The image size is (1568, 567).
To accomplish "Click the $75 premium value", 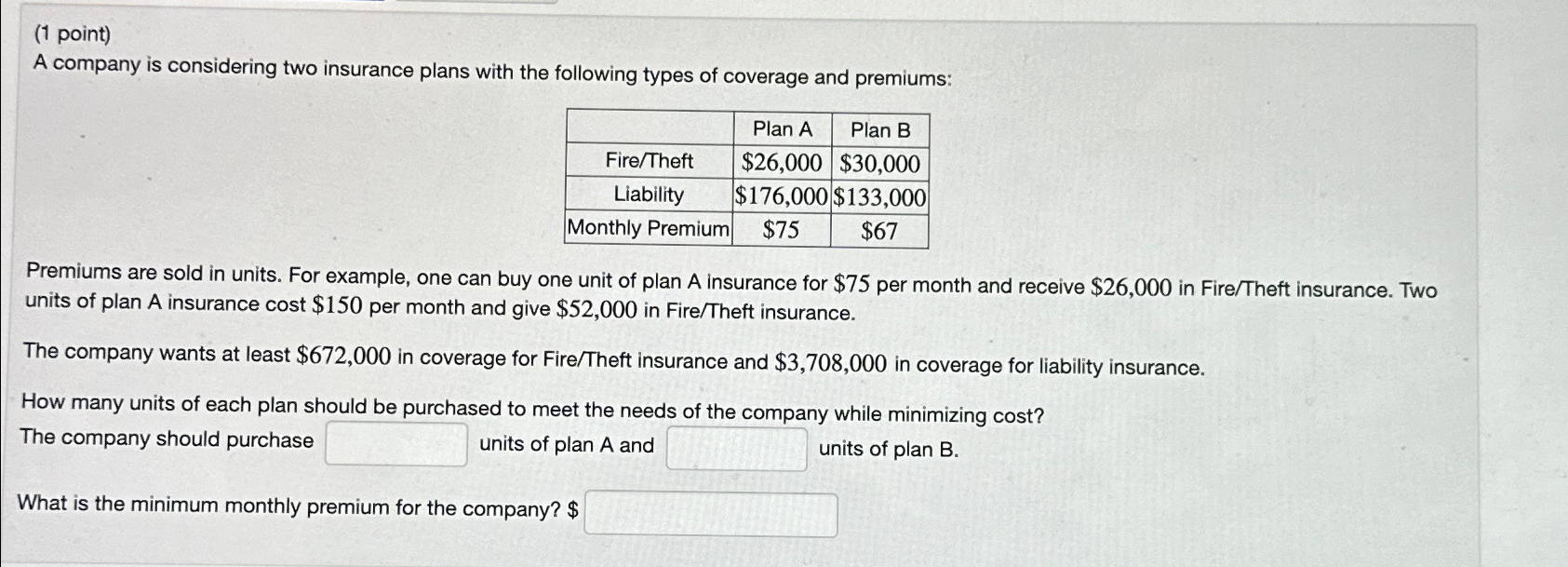I will tap(782, 227).
